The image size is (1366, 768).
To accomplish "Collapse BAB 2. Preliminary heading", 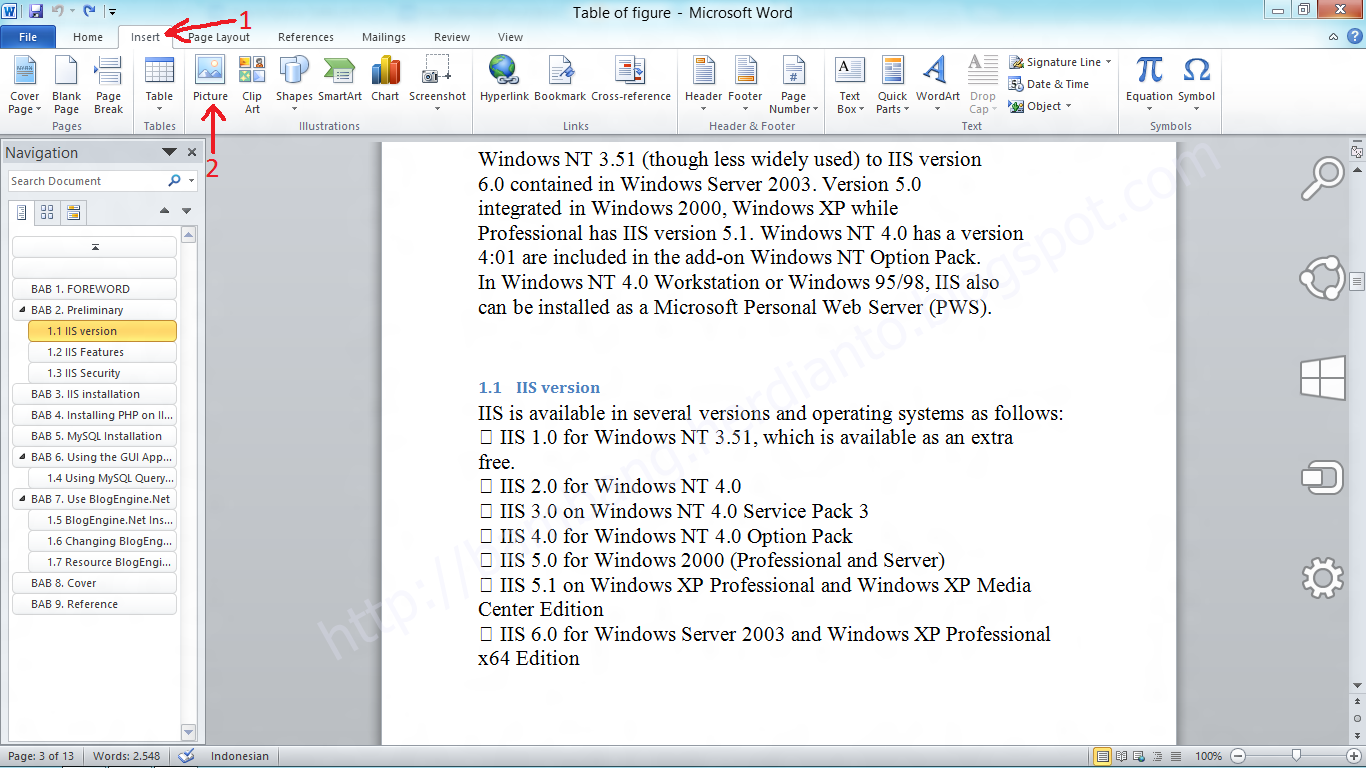I will (22, 310).
